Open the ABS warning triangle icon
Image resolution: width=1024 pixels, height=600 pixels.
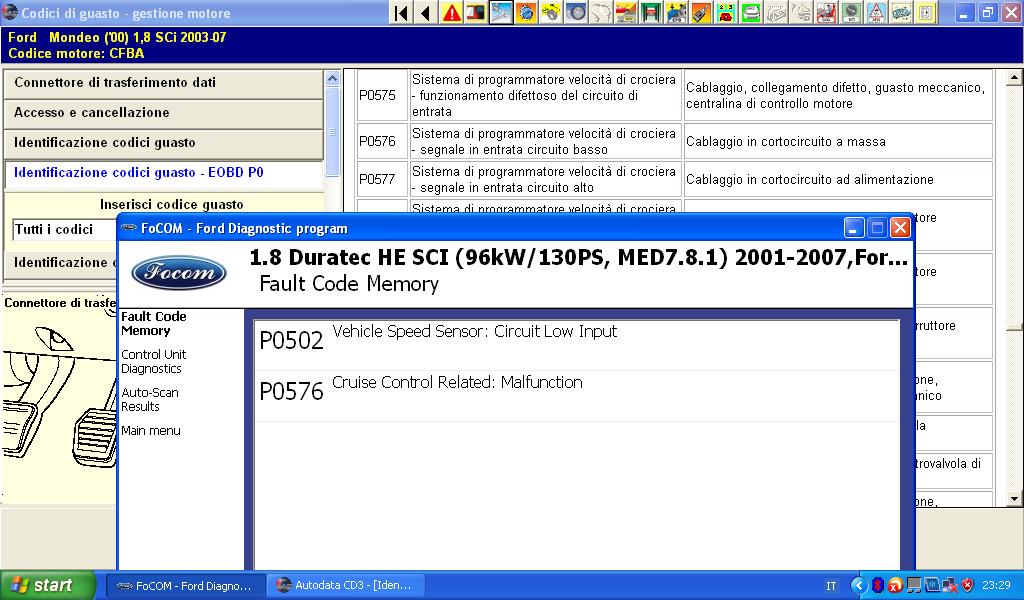point(876,12)
